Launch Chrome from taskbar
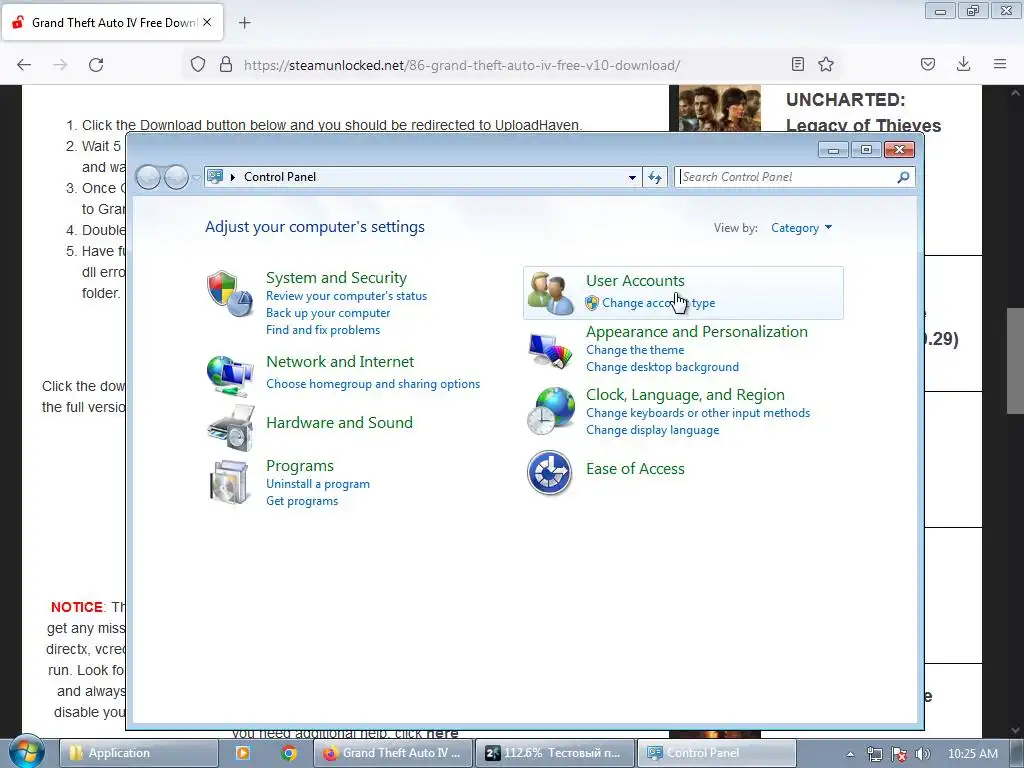 289,753
